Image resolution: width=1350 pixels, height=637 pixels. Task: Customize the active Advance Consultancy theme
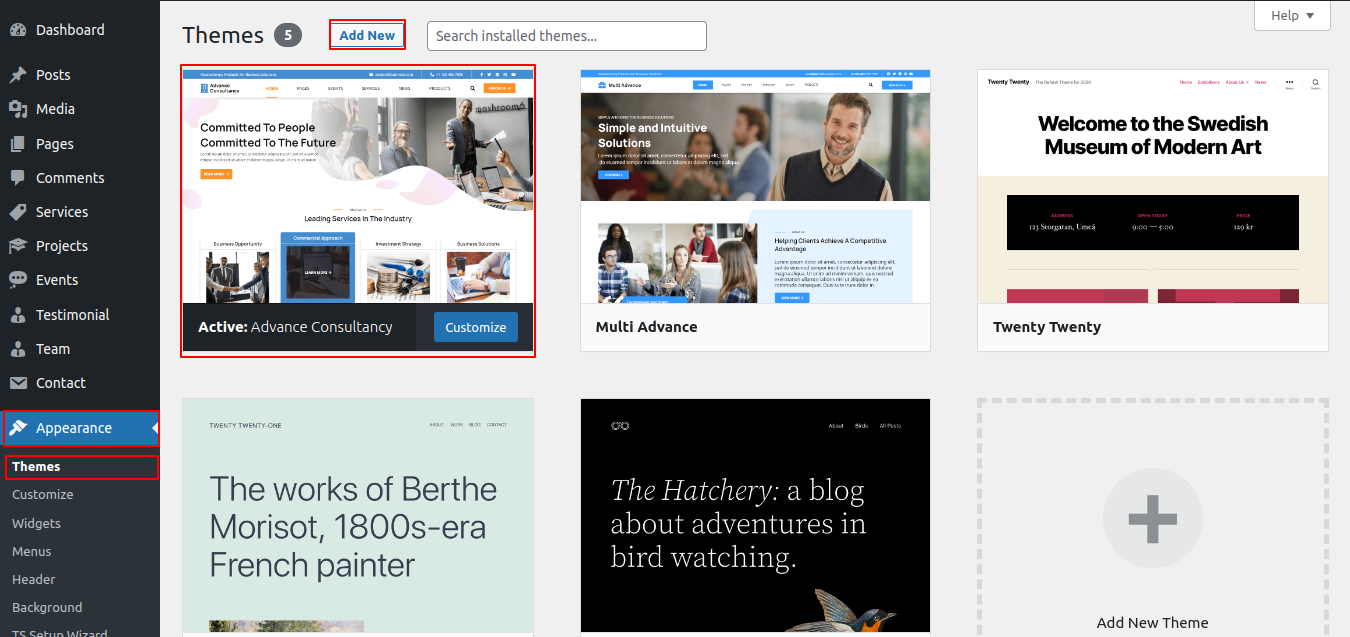coord(476,327)
